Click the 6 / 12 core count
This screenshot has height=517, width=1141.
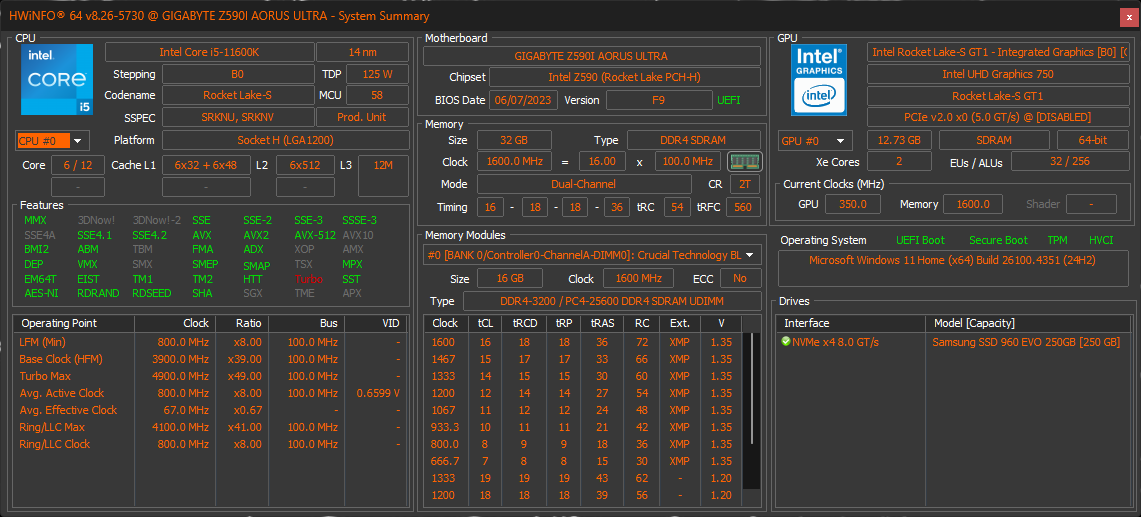(x=78, y=165)
